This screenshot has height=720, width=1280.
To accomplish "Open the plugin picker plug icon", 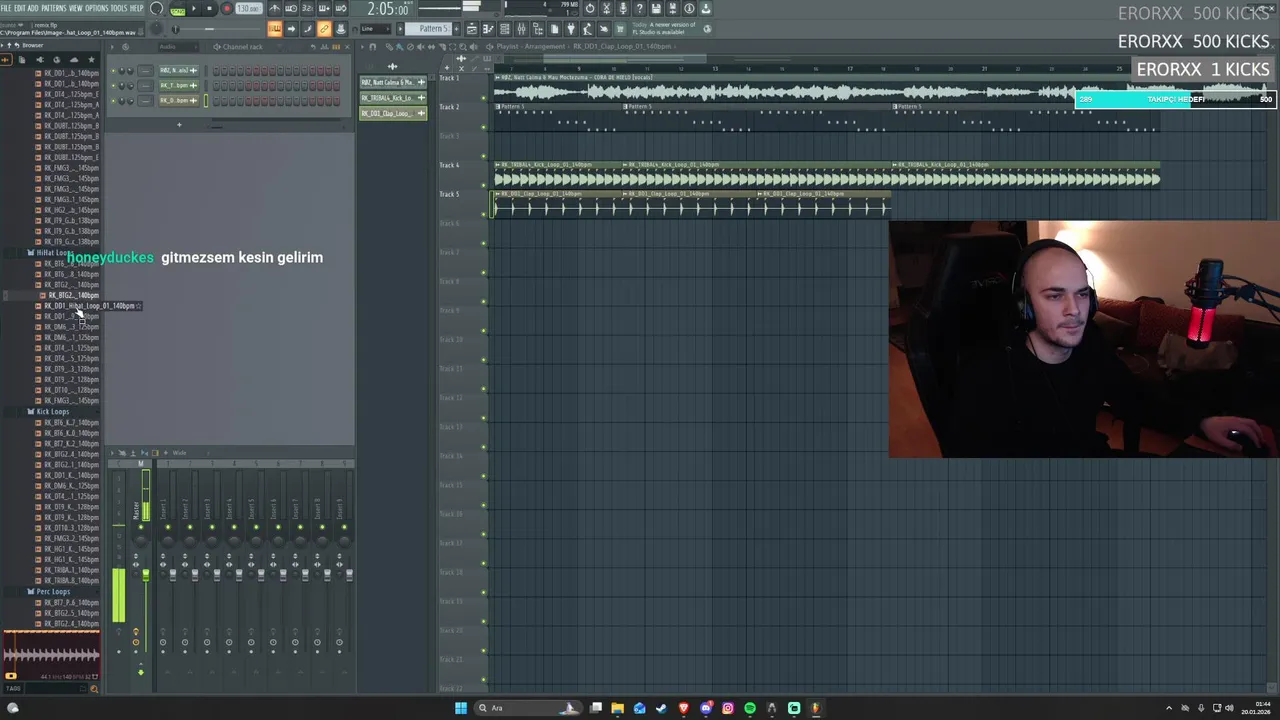I will click(x=571, y=28).
